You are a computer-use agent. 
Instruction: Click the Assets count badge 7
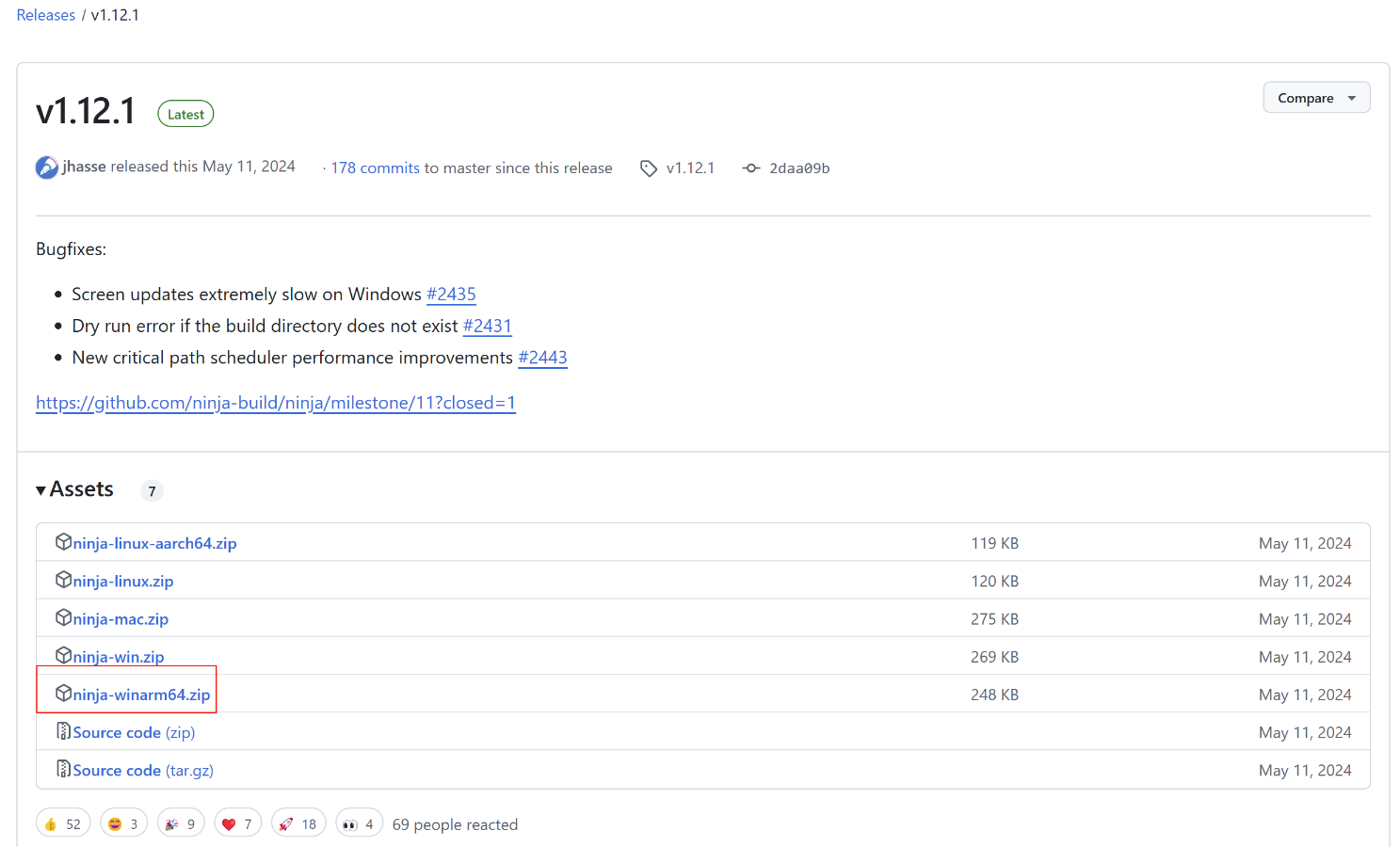click(152, 491)
